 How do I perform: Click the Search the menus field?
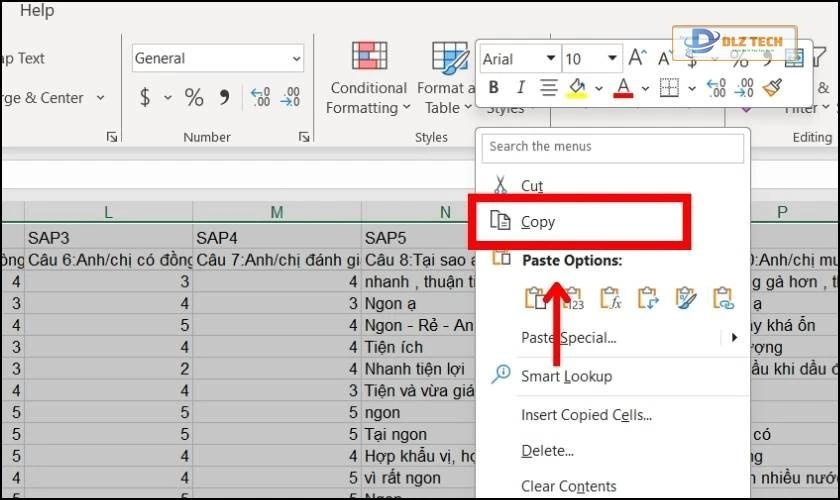coord(612,147)
